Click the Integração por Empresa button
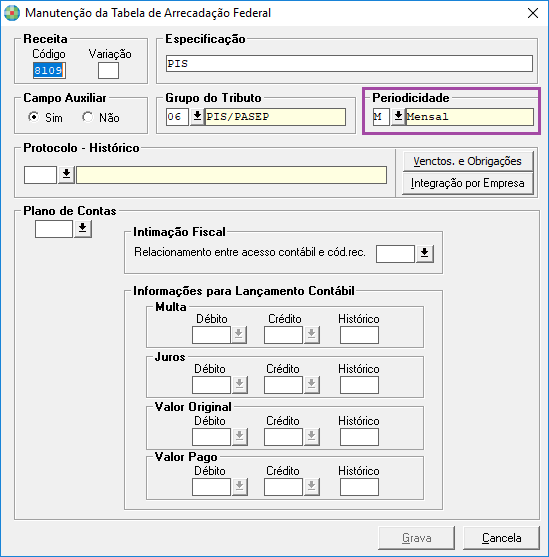549x557 pixels. pos(468,183)
